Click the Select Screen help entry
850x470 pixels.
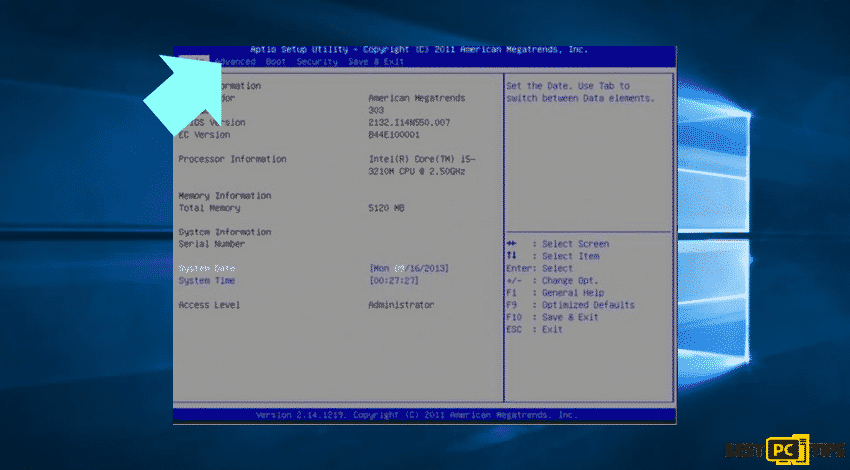click(558, 244)
